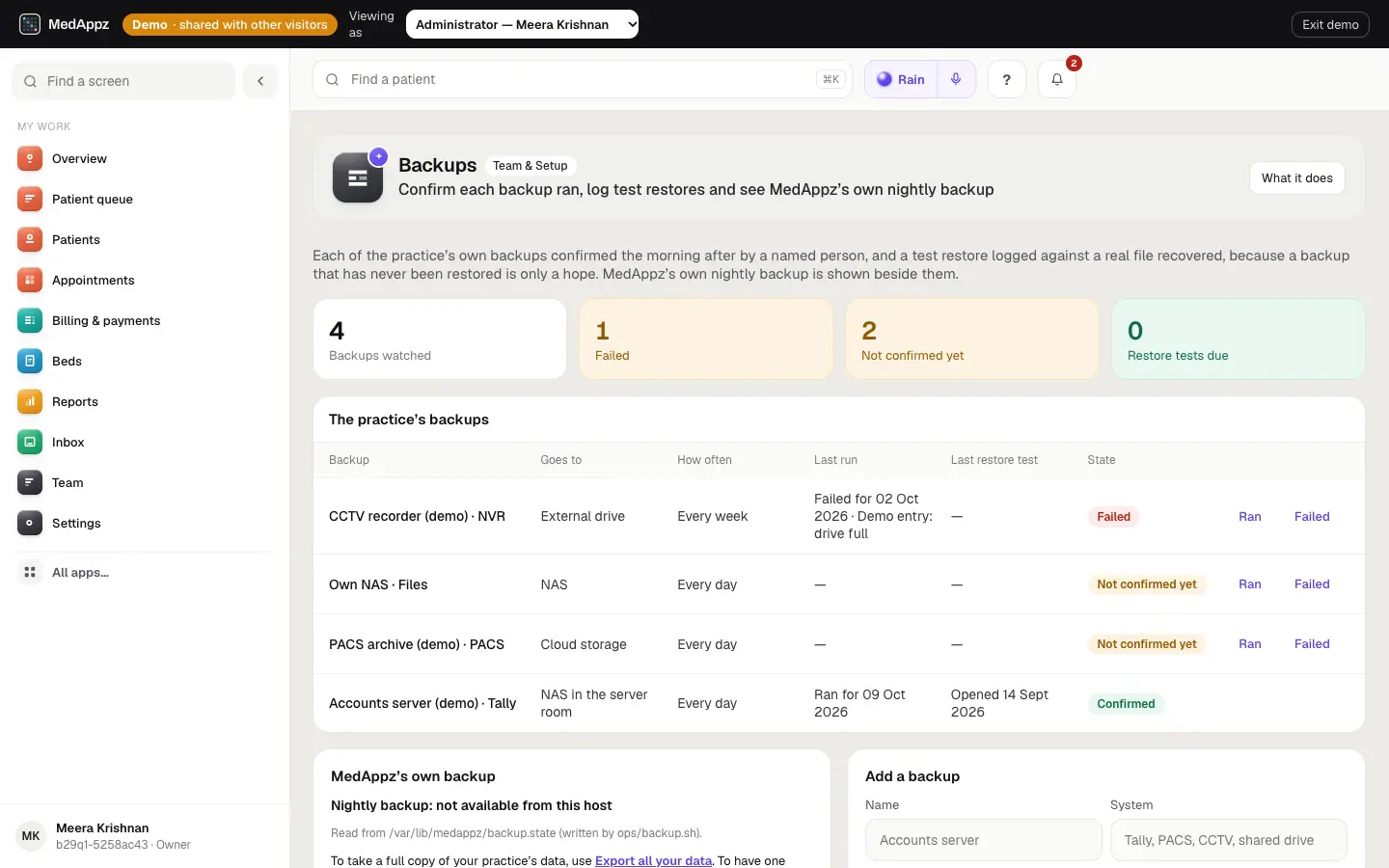
Task: Show all apps grid icon
Action: pos(30,572)
